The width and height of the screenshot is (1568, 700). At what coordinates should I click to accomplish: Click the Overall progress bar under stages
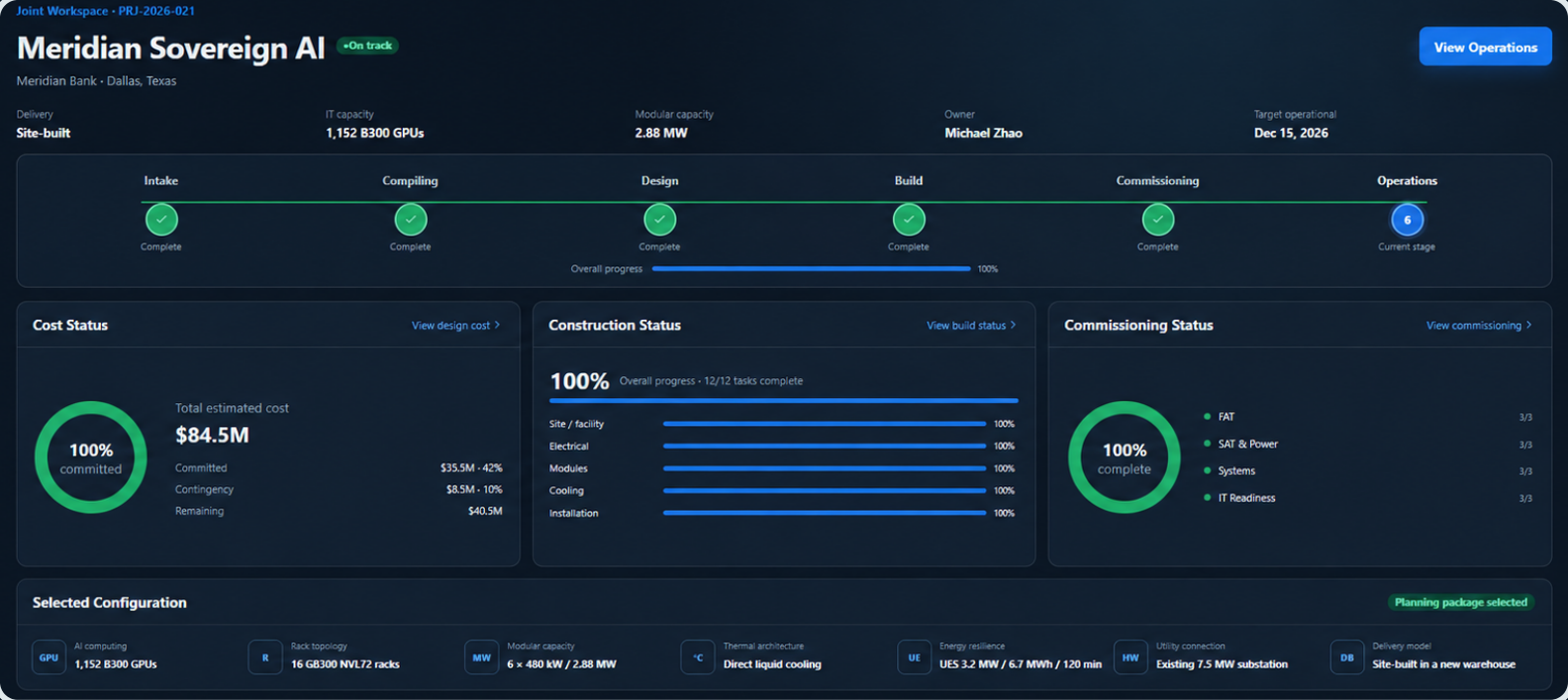[x=812, y=268]
